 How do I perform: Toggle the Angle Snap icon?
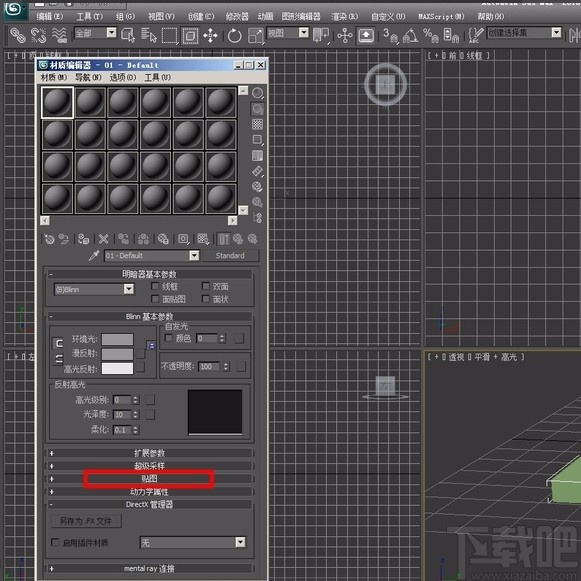point(410,36)
